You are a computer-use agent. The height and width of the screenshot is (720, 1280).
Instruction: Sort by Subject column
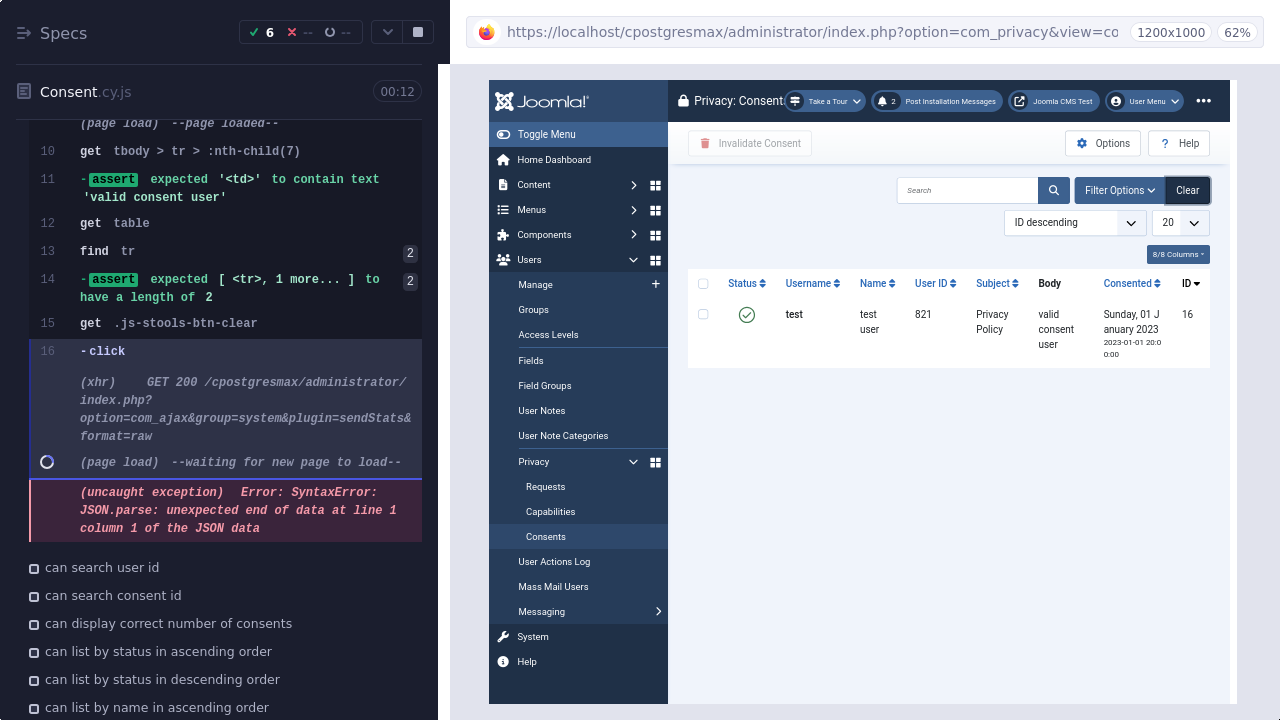click(998, 284)
